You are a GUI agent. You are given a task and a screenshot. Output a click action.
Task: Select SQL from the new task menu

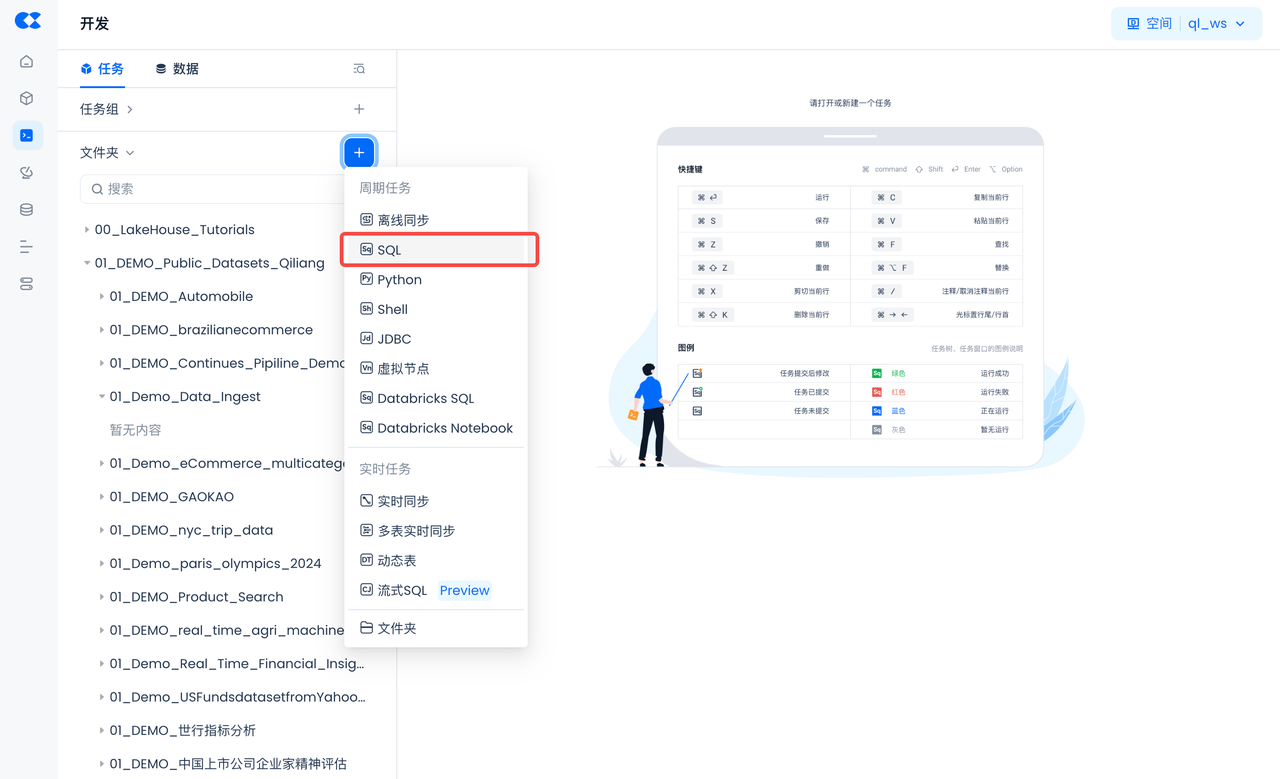tap(389, 250)
